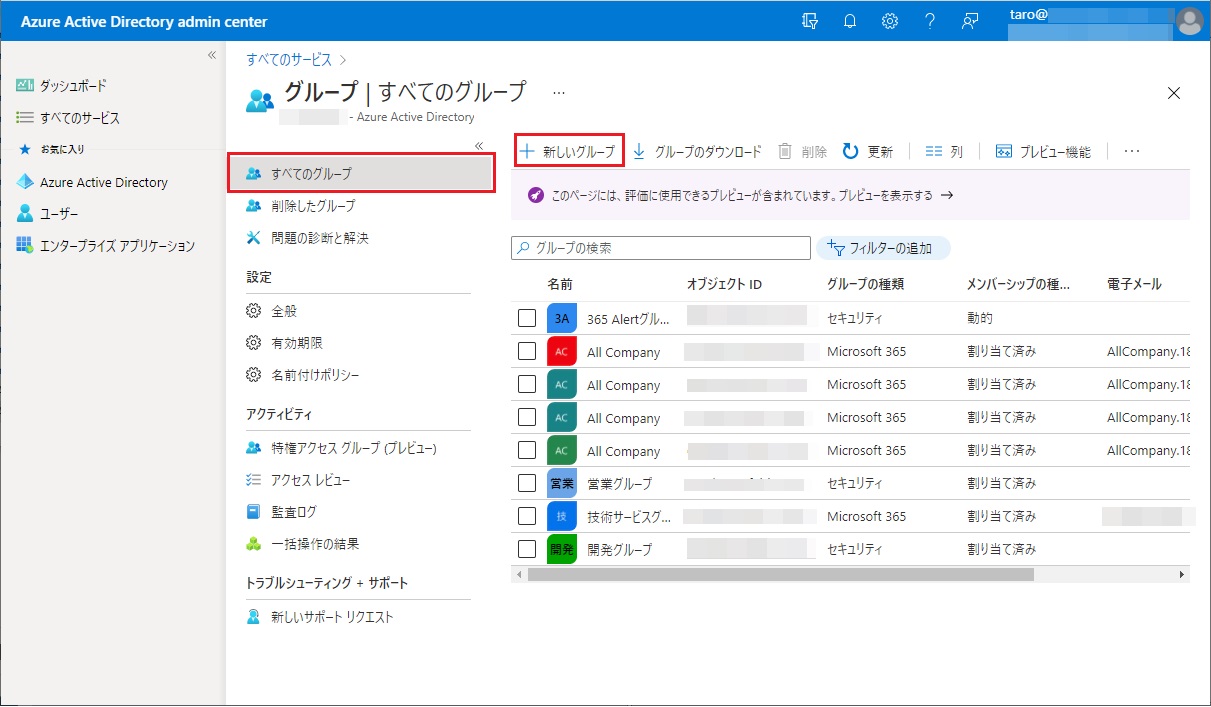Collapse the groups menu panel chevron
1211x707 pixels.
pos(479,146)
